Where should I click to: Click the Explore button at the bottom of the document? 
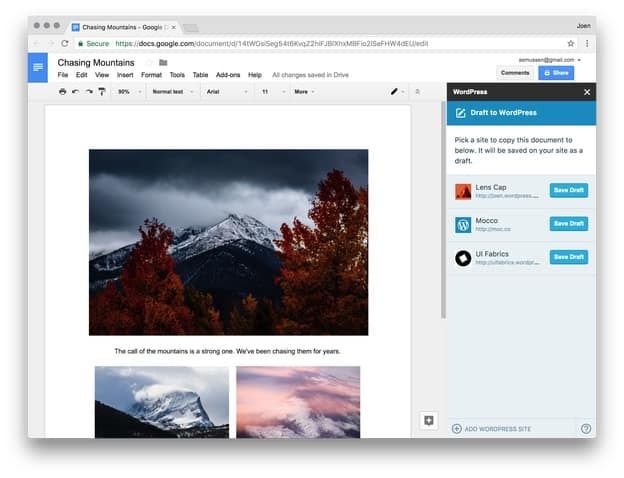coord(428,421)
